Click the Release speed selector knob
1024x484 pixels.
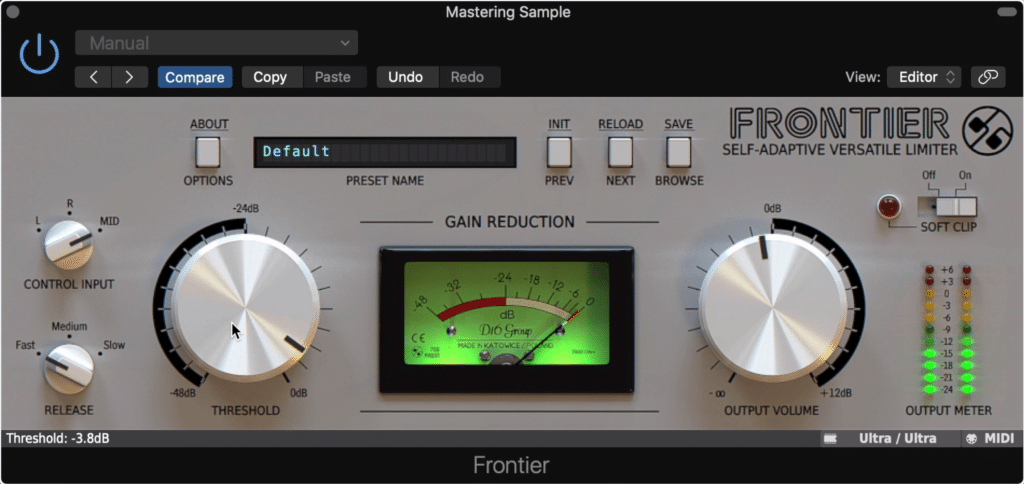click(69, 368)
